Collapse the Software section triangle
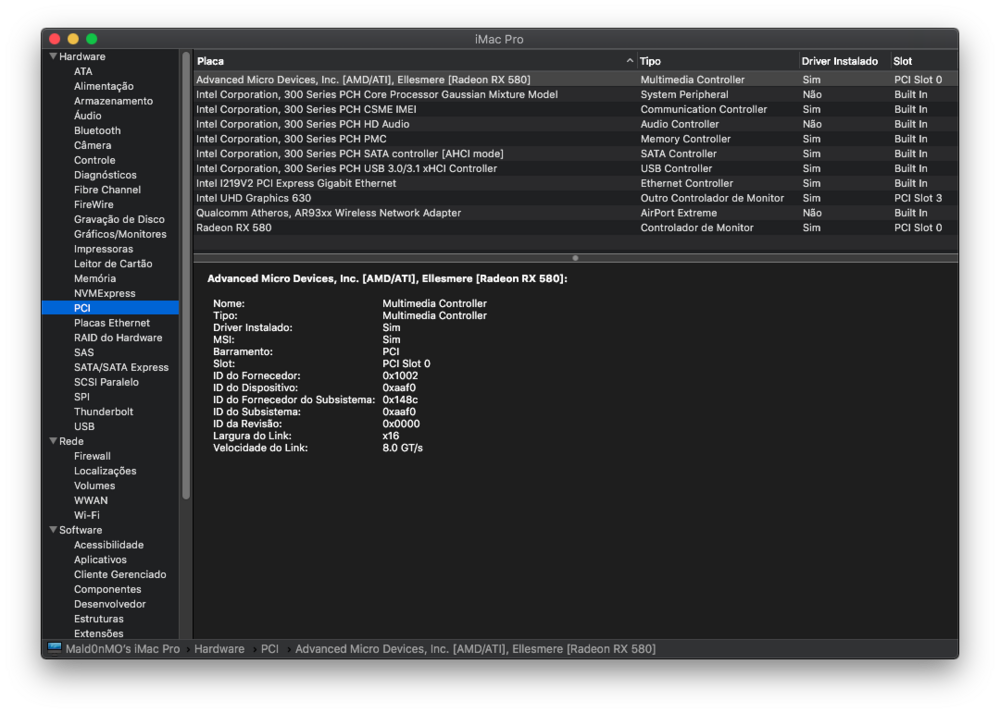The width and height of the screenshot is (1000, 713). click(53, 530)
